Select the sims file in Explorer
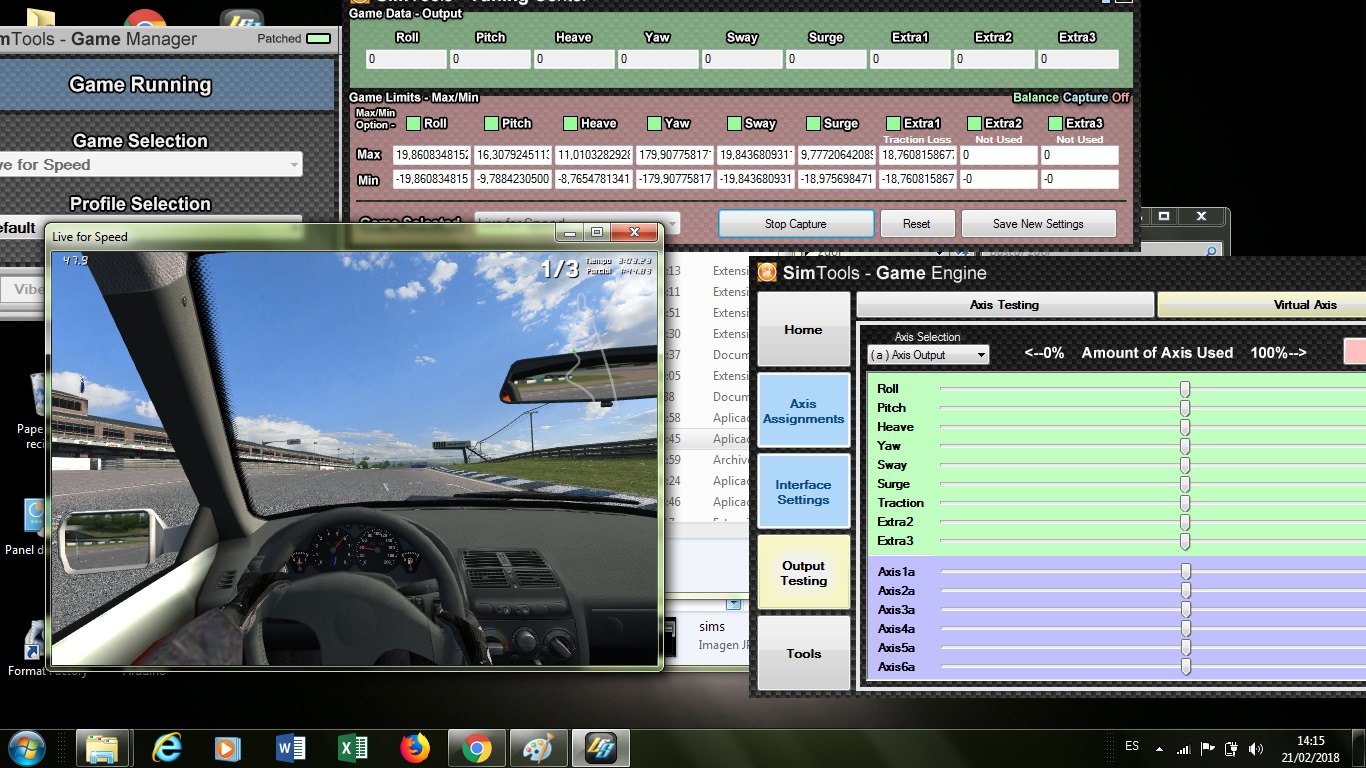Image resolution: width=1366 pixels, height=768 pixels. [712, 627]
